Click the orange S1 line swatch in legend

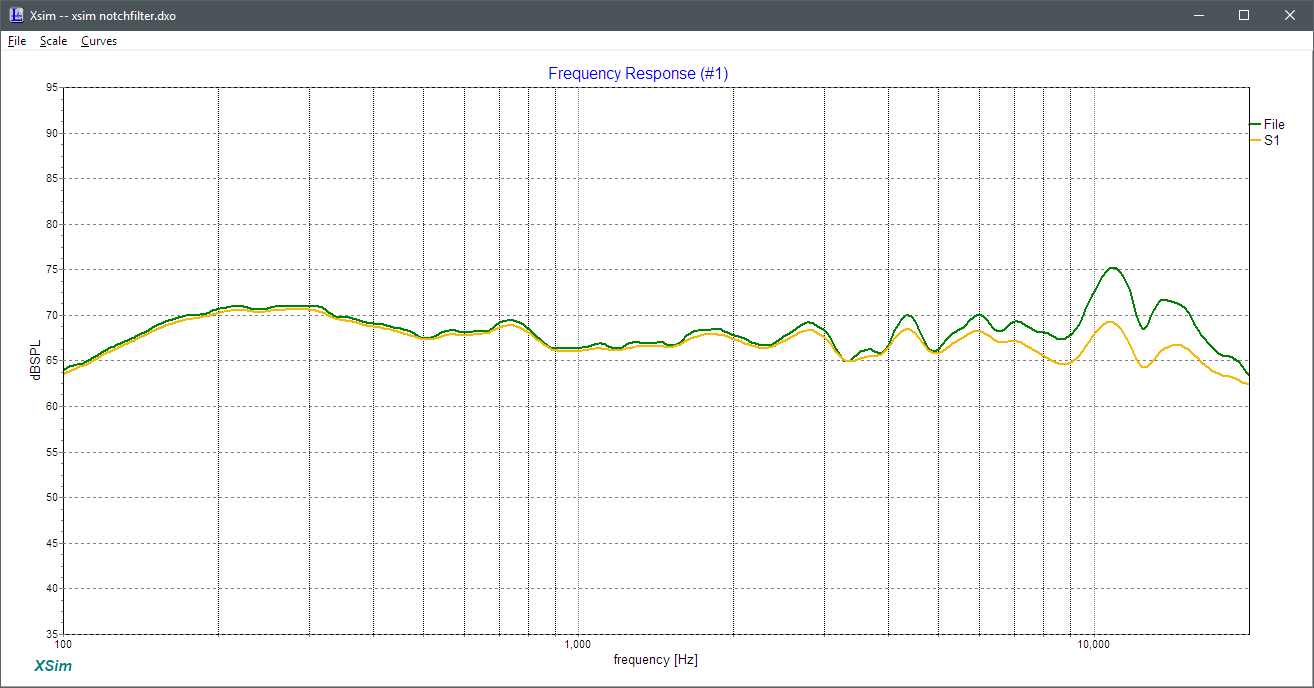pyautogui.click(x=1255, y=141)
